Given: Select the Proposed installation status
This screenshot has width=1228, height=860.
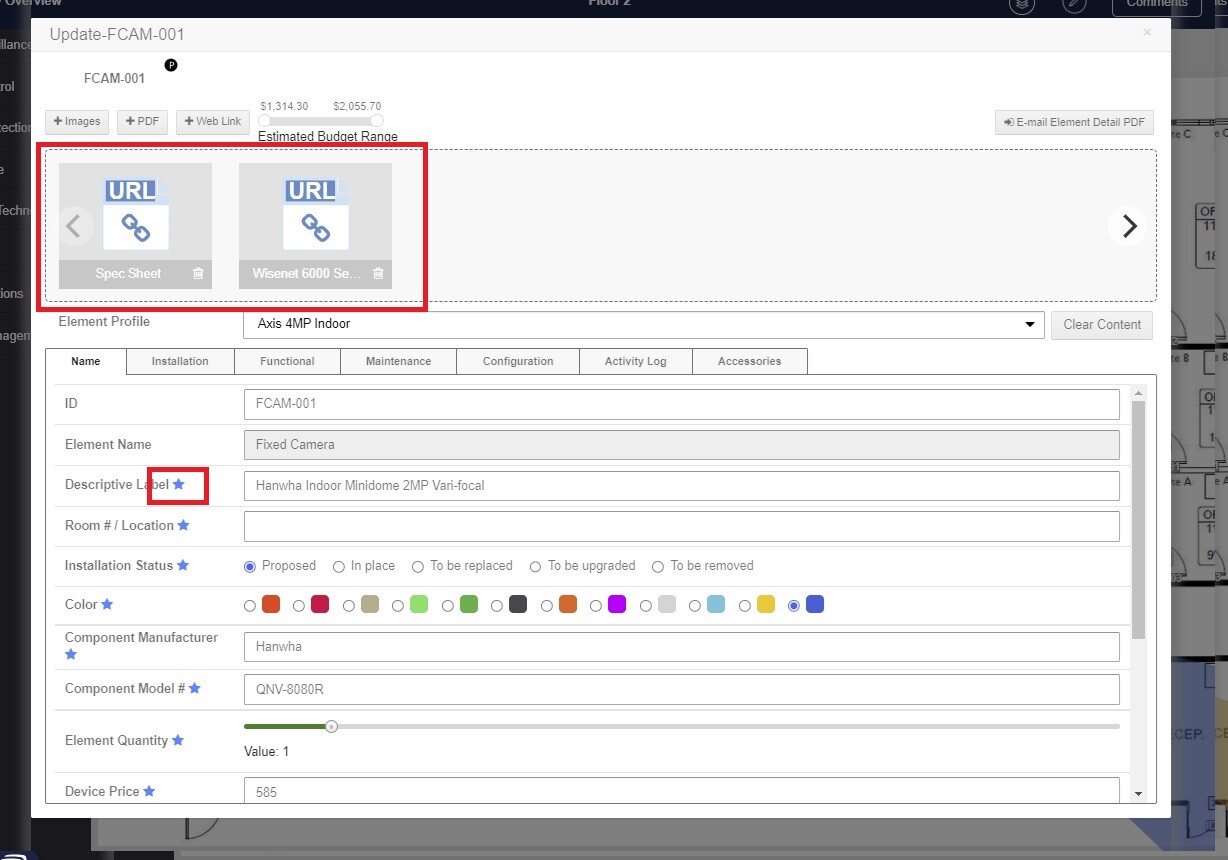Looking at the screenshot, I should coord(249,565).
